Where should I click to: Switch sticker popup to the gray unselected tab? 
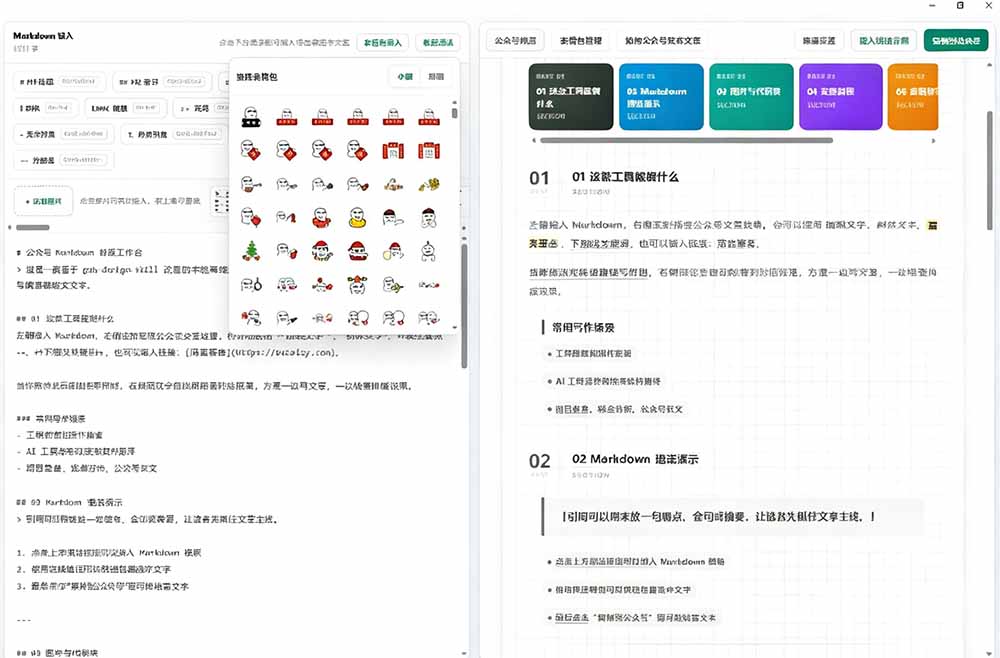(436, 77)
